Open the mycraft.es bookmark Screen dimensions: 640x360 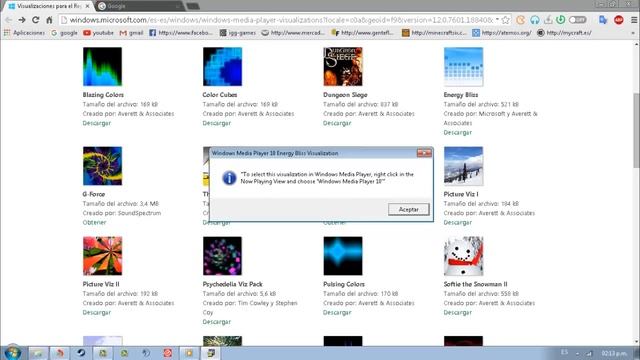pyautogui.click(x=564, y=33)
